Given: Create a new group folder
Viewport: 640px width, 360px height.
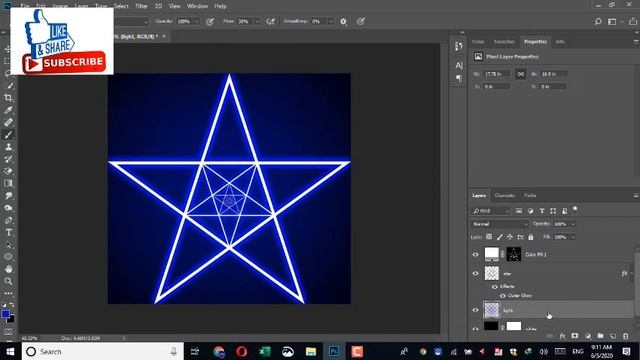Looking at the screenshot, I should pyautogui.click(x=600, y=336).
